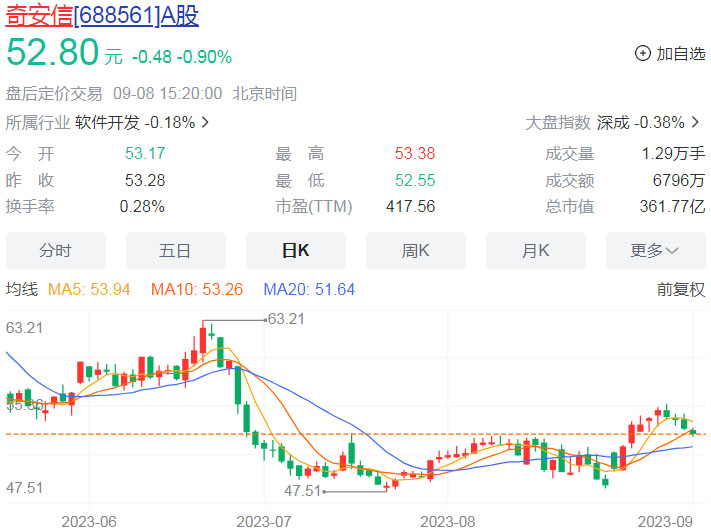Click the 47.51 low-point chart annotation
Image resolution: width=711 pixels, height=531 pixels.
tap(302, 491)
